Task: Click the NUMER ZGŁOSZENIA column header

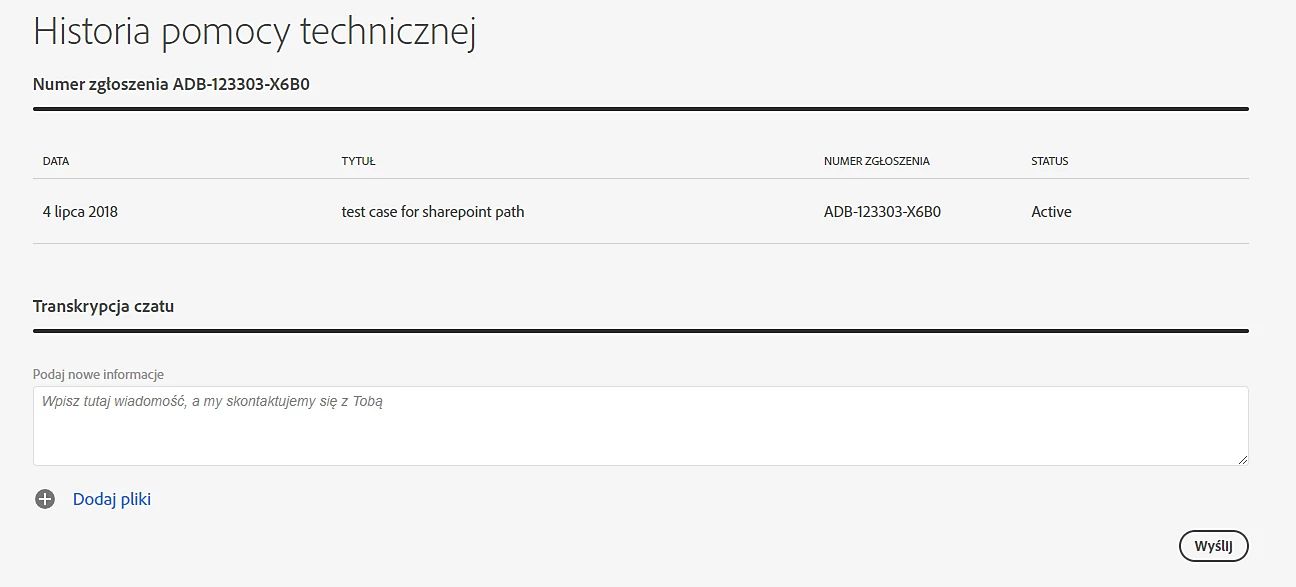Action: (x=876, y=161)
